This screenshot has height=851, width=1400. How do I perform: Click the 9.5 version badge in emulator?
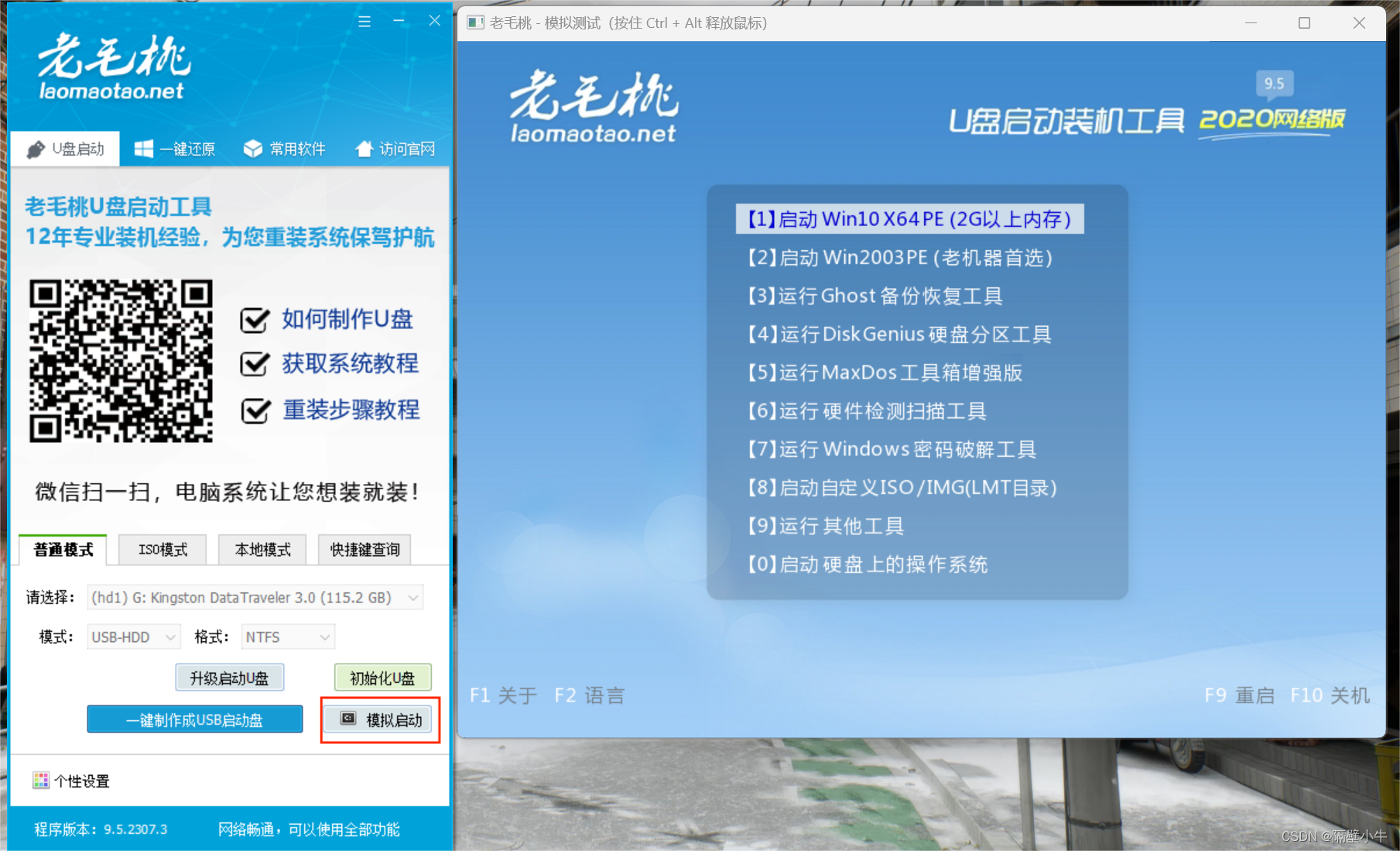click(x=1274, y=84)
